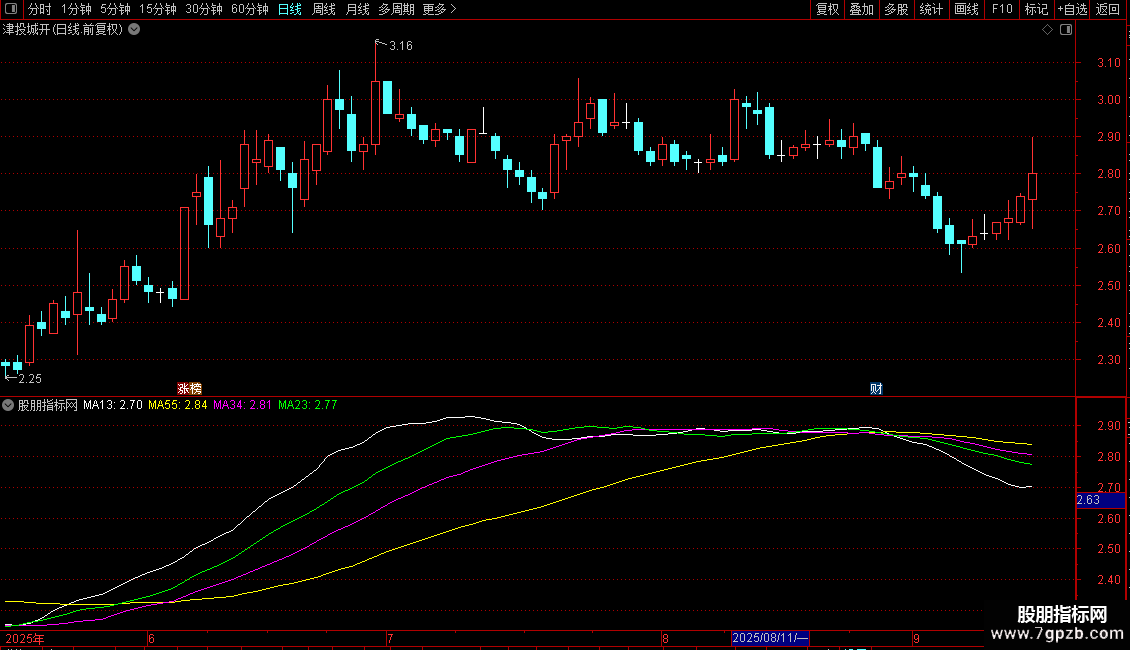Click the 统计 statistics button
The width and height of the screenshot is (1130, 650).
[931, 9]
